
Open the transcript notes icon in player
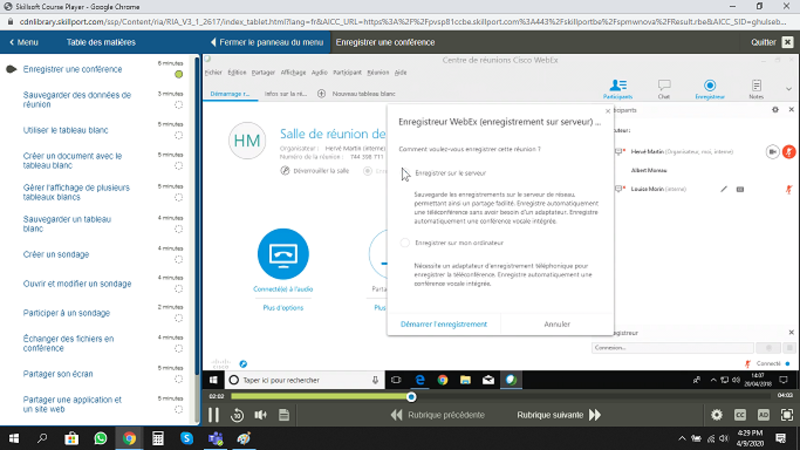284,415
